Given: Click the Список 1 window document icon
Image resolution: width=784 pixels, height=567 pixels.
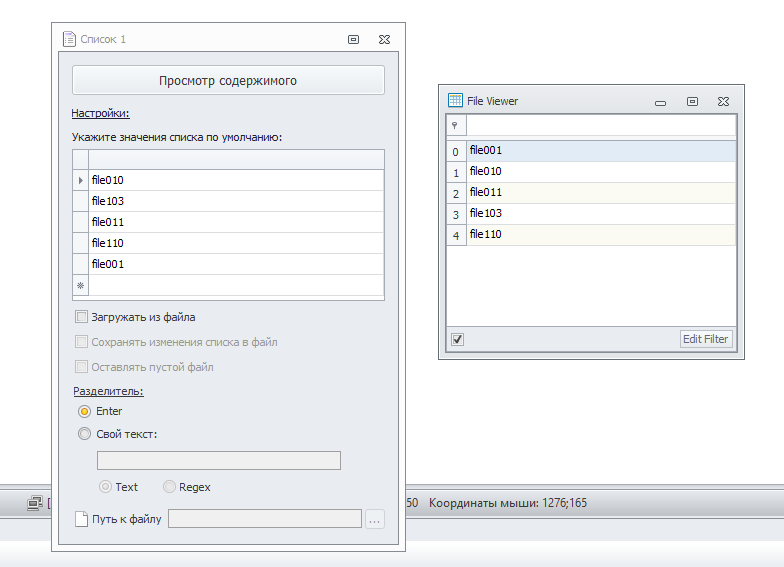Looking at the screenshot, I should [x=70, y=39].
